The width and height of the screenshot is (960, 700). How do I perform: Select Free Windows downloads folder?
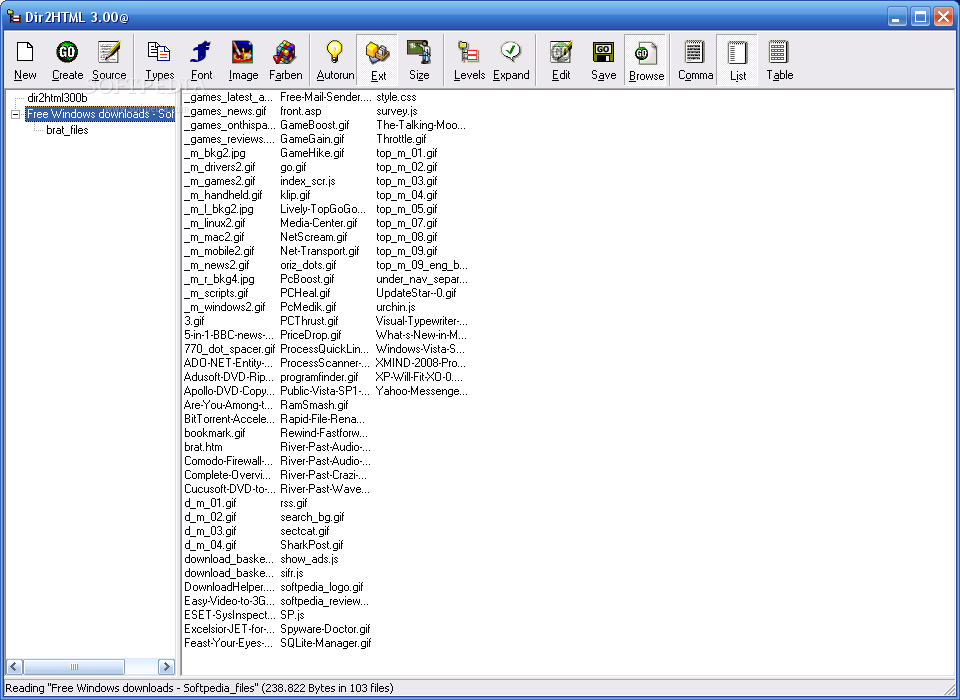(100, 114)
